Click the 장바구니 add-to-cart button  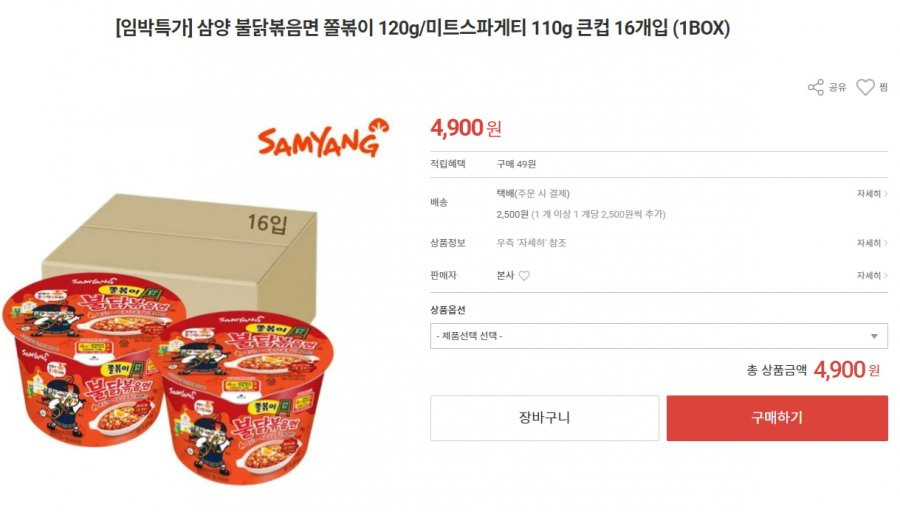coord(544,418)
